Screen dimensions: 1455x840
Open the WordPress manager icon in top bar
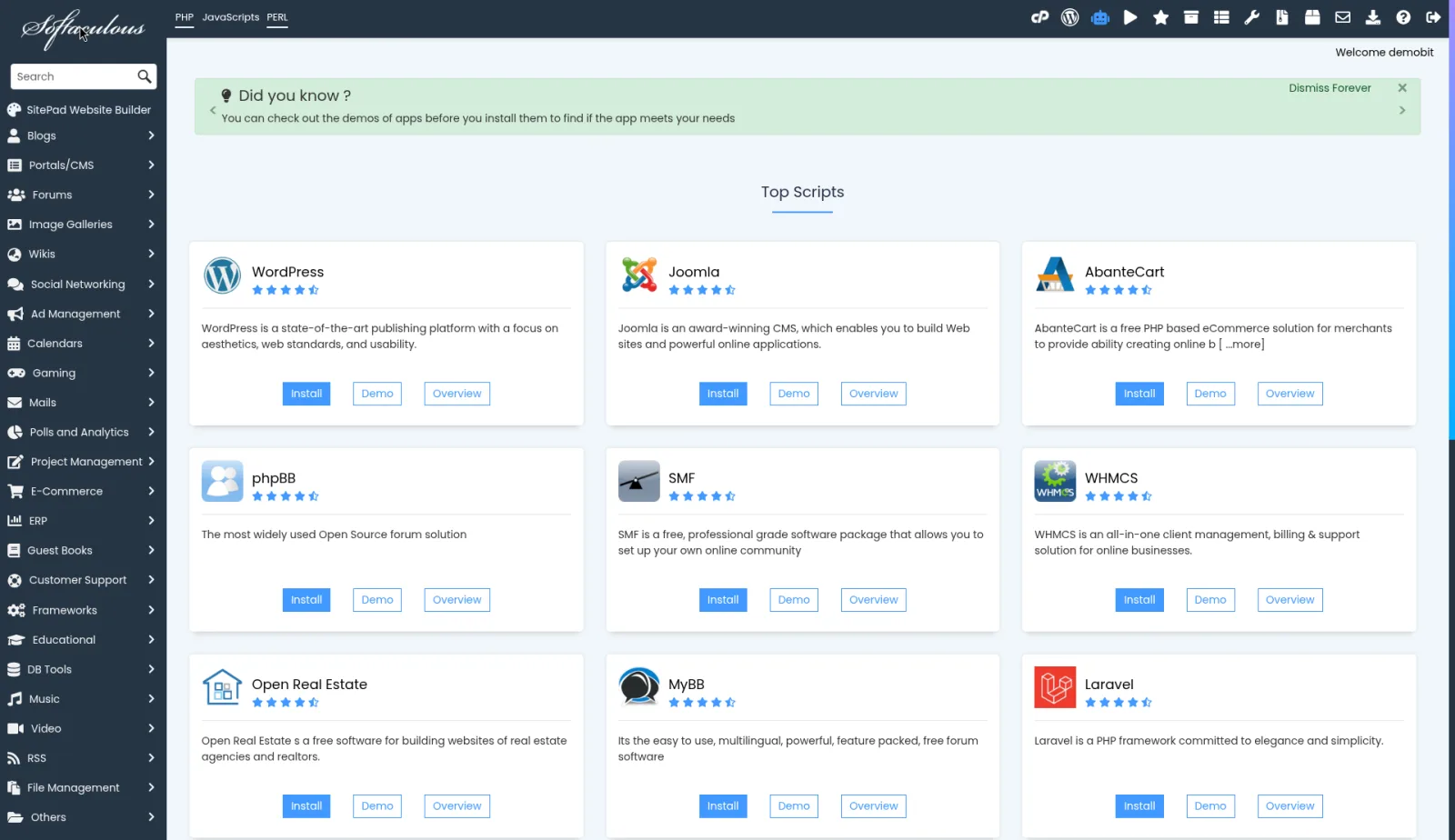[x=1069, y=17]
